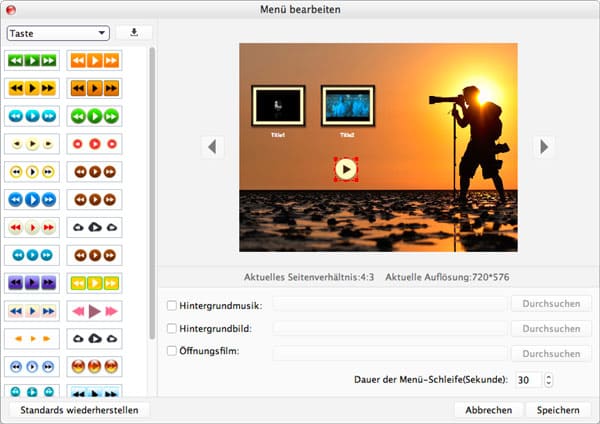The image size is (600, 424).
Task: Toggle the Hintergrundbild checkbox
Action: pyautogui.click(x=172, y=328)
